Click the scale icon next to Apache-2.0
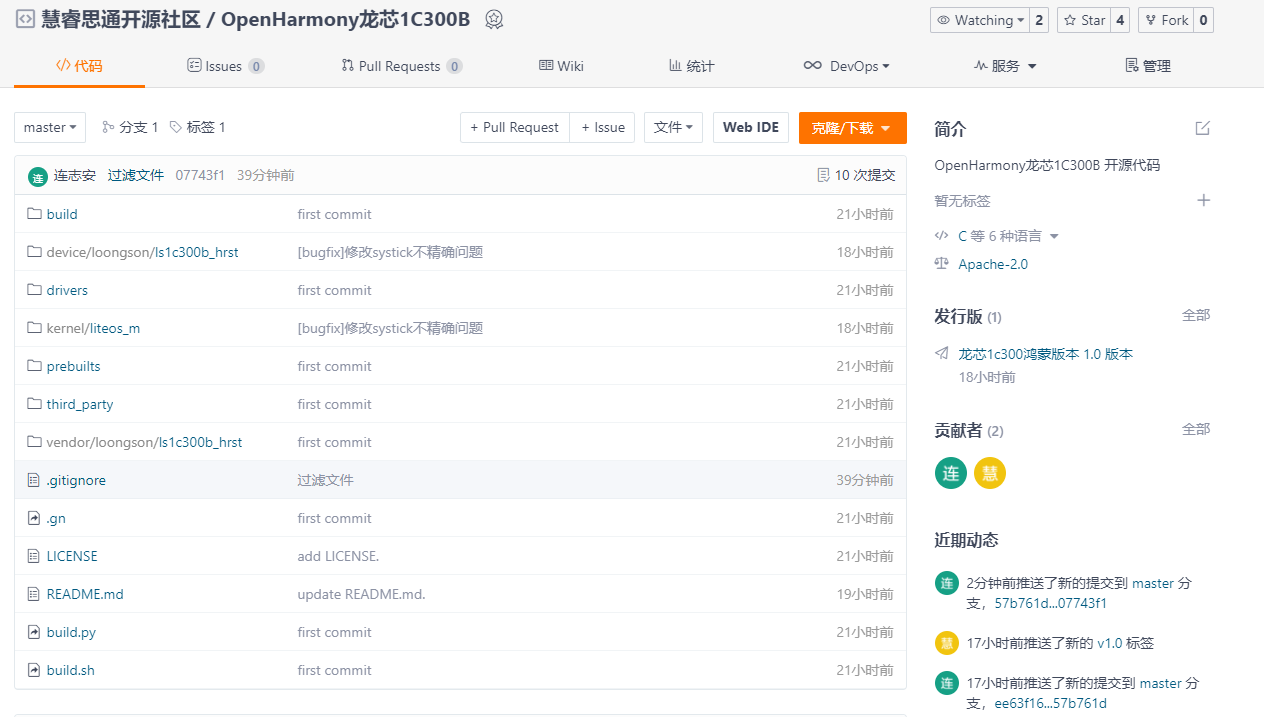Image resolution: width=1264 pixels, height=717 pixels. tap(941, 264)
